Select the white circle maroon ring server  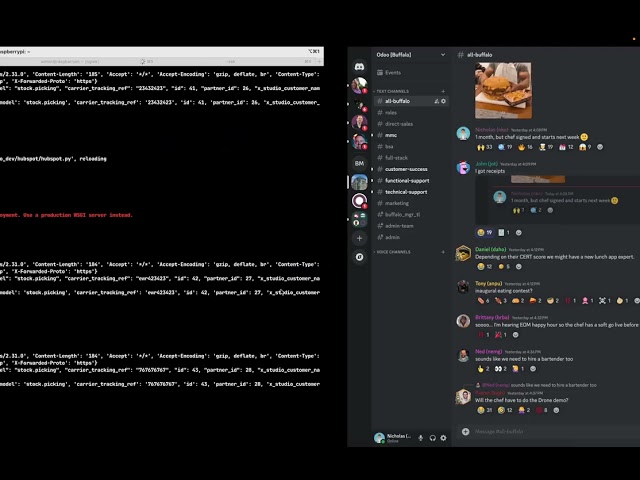click(x=359, y=200)
